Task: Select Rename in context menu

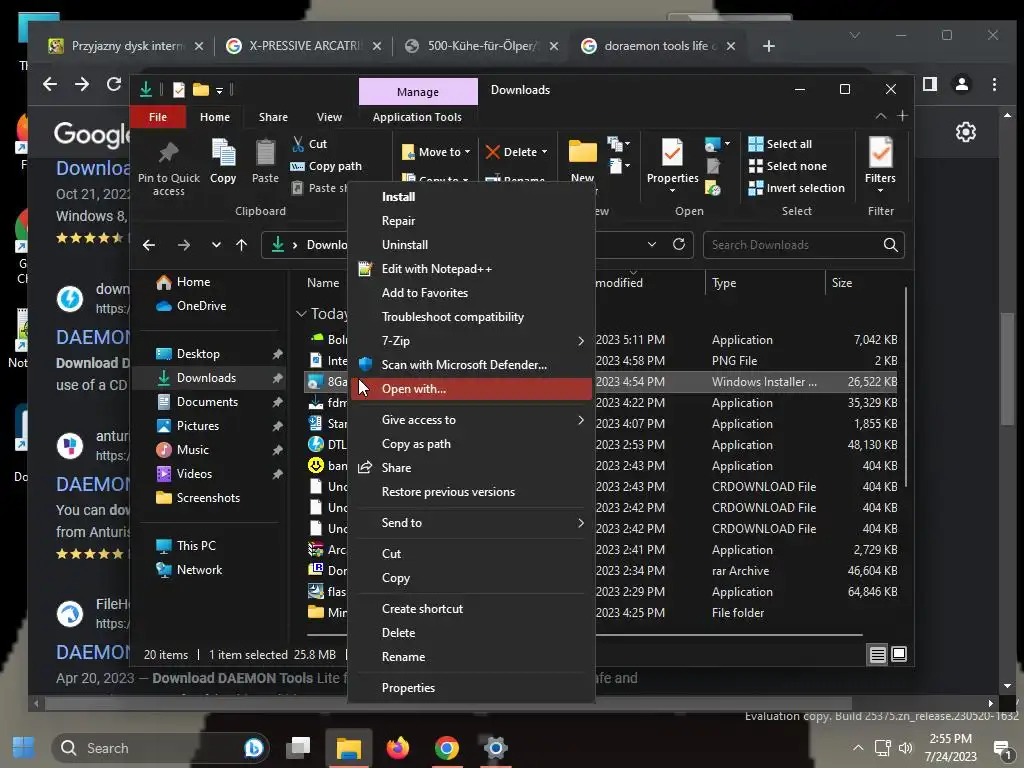Action: [472, 657]
